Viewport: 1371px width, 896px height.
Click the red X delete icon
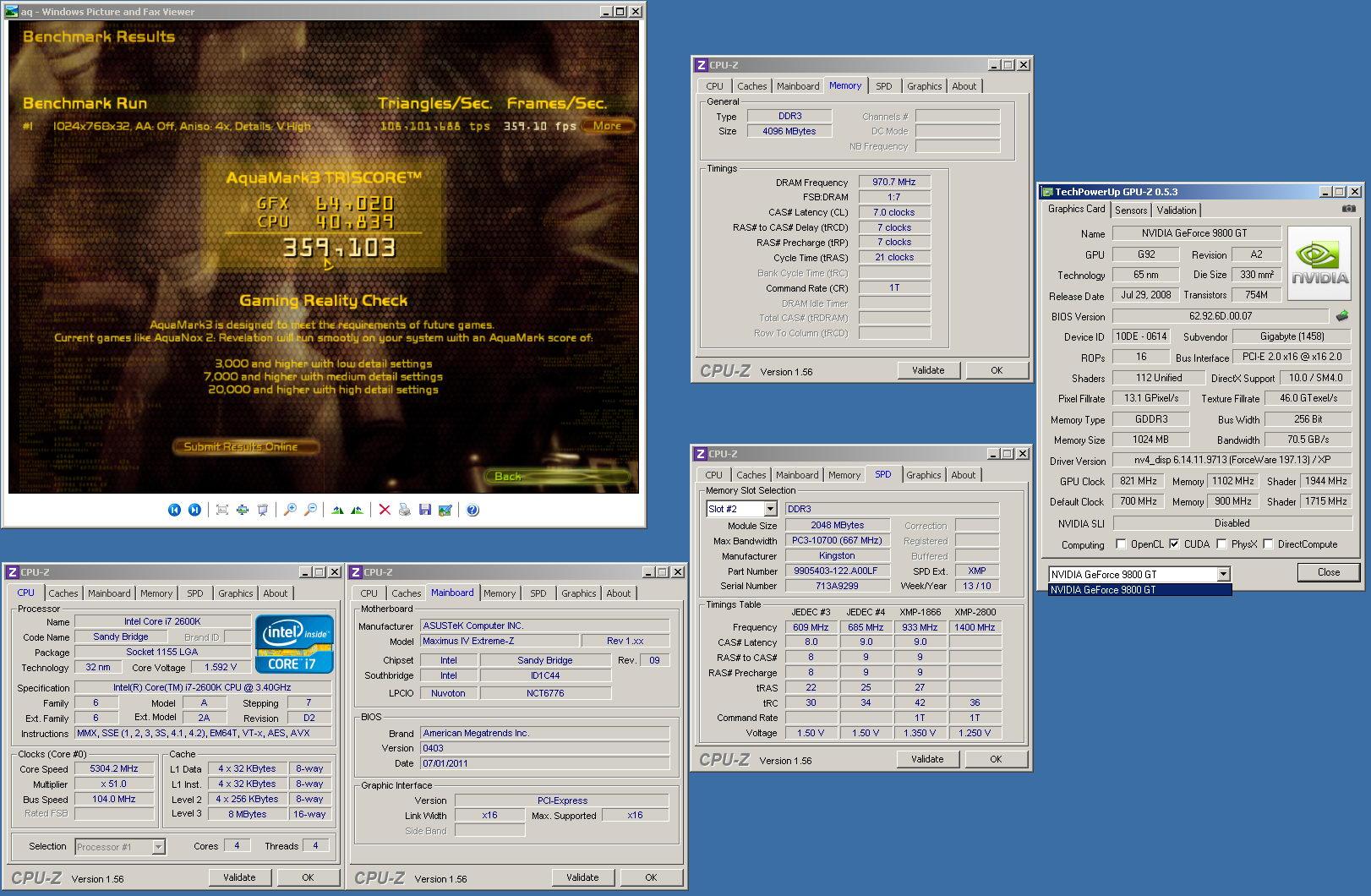coord(385,510)
